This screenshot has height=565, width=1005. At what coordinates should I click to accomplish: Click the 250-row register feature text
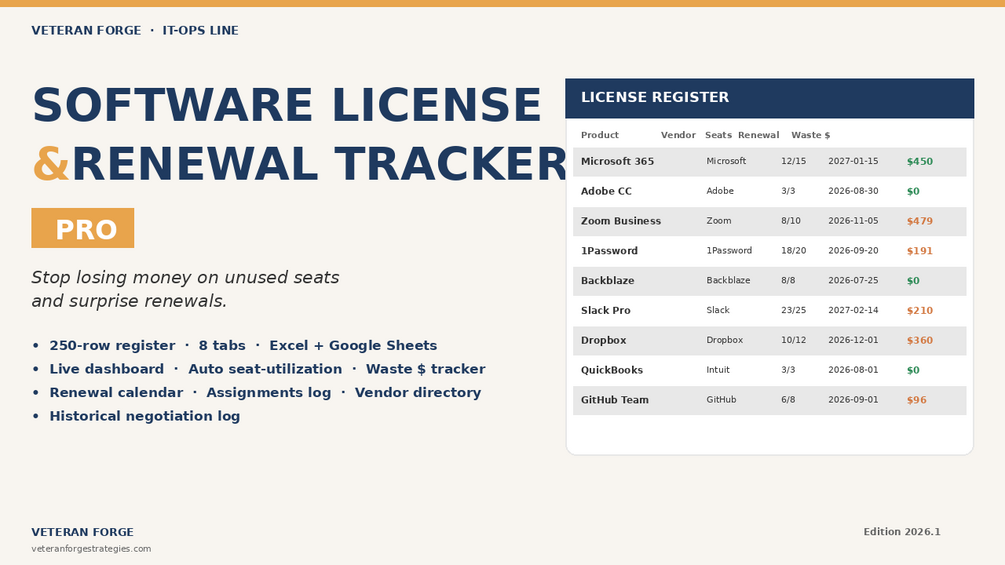tap(112, 345)
